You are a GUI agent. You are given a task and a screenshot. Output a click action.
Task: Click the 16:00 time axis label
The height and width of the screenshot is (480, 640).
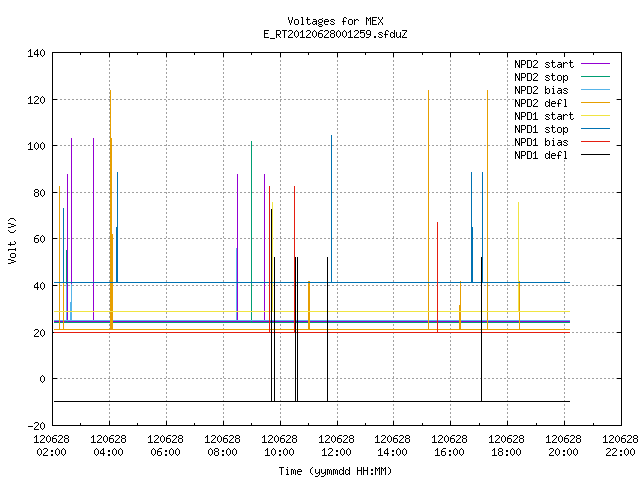tap(449, 452)
